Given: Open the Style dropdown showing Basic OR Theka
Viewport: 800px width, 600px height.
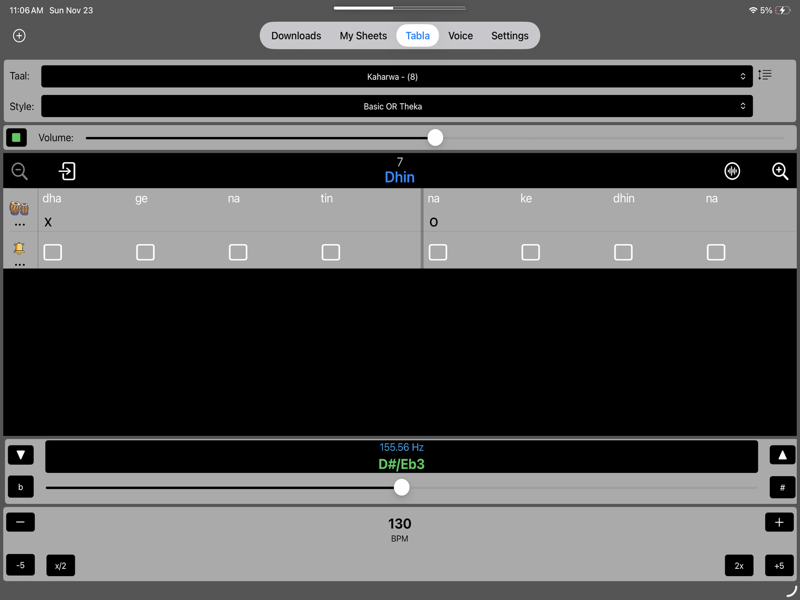Looking at the screenshot, I should point(400,106).
